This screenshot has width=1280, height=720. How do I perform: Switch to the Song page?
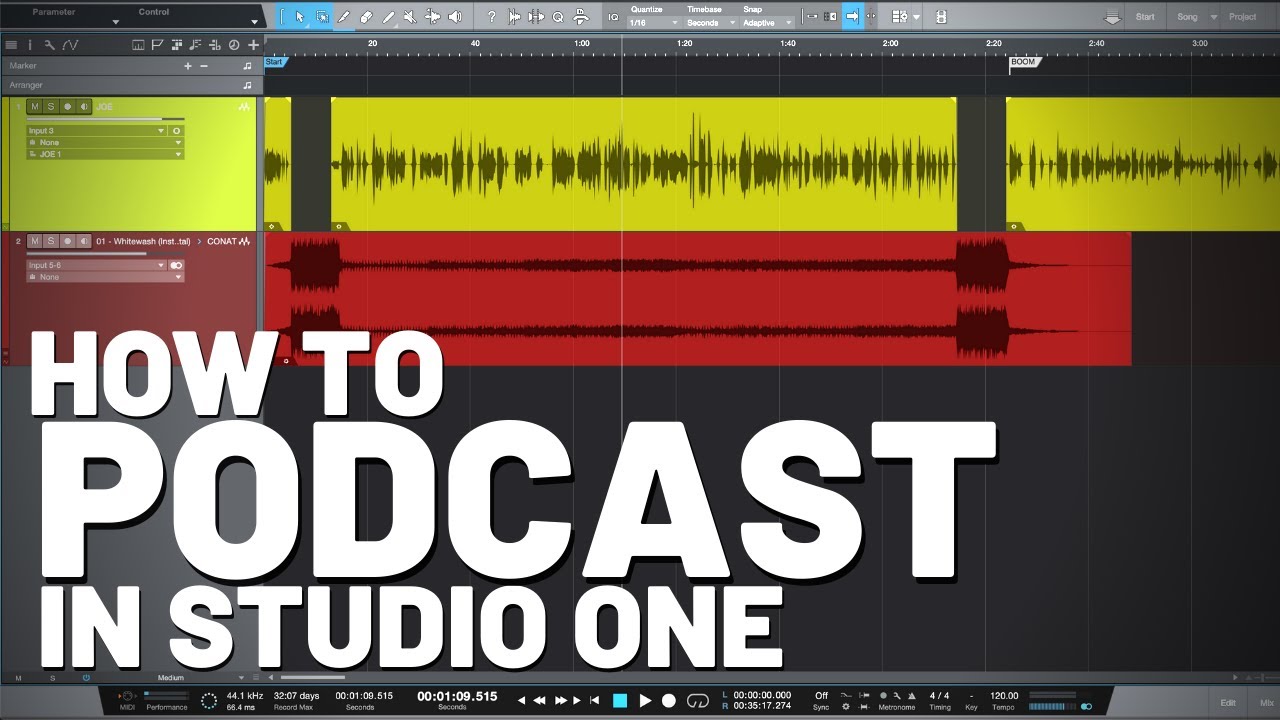click(x=1187, y=17)
